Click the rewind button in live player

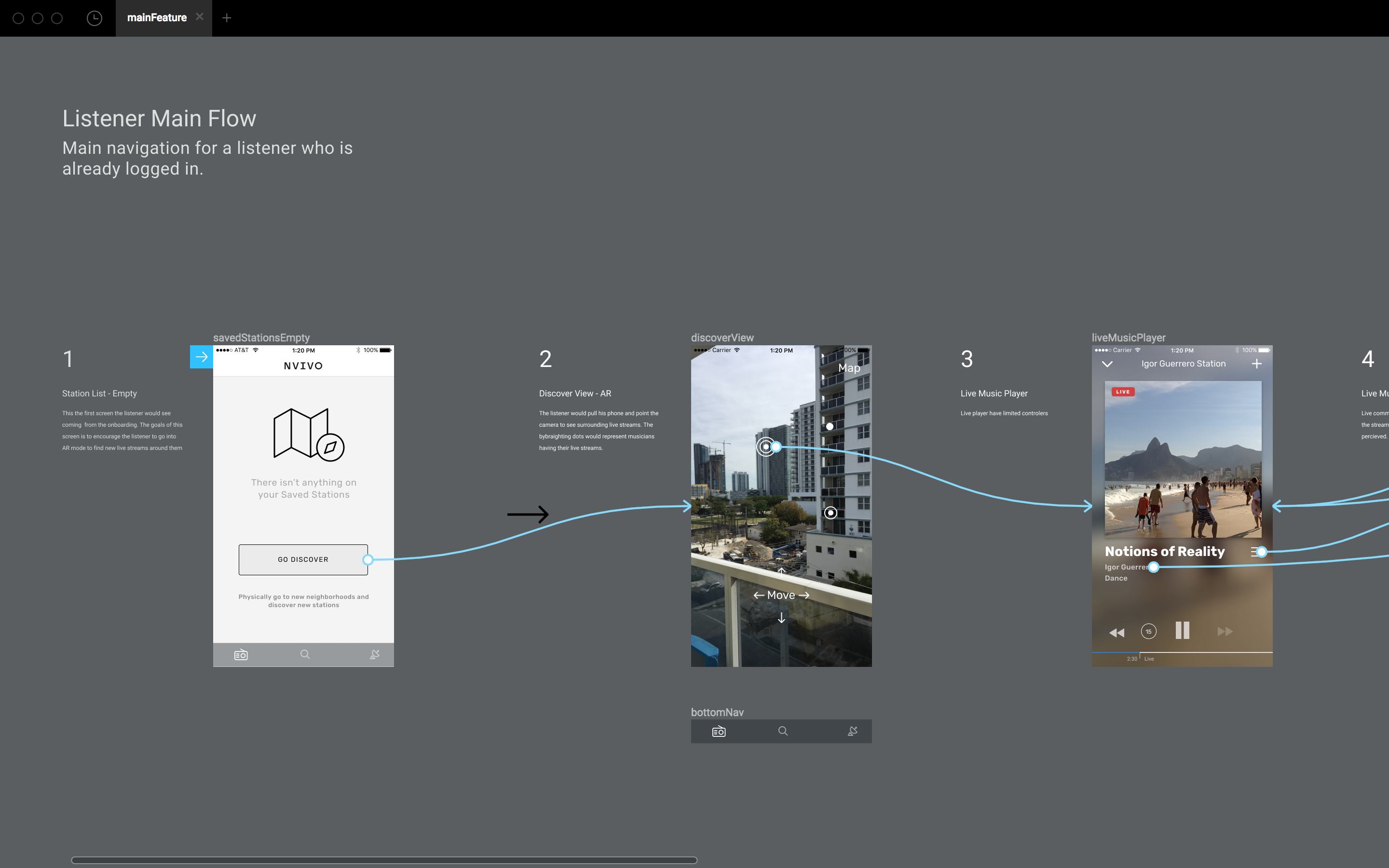[1117, 633]
